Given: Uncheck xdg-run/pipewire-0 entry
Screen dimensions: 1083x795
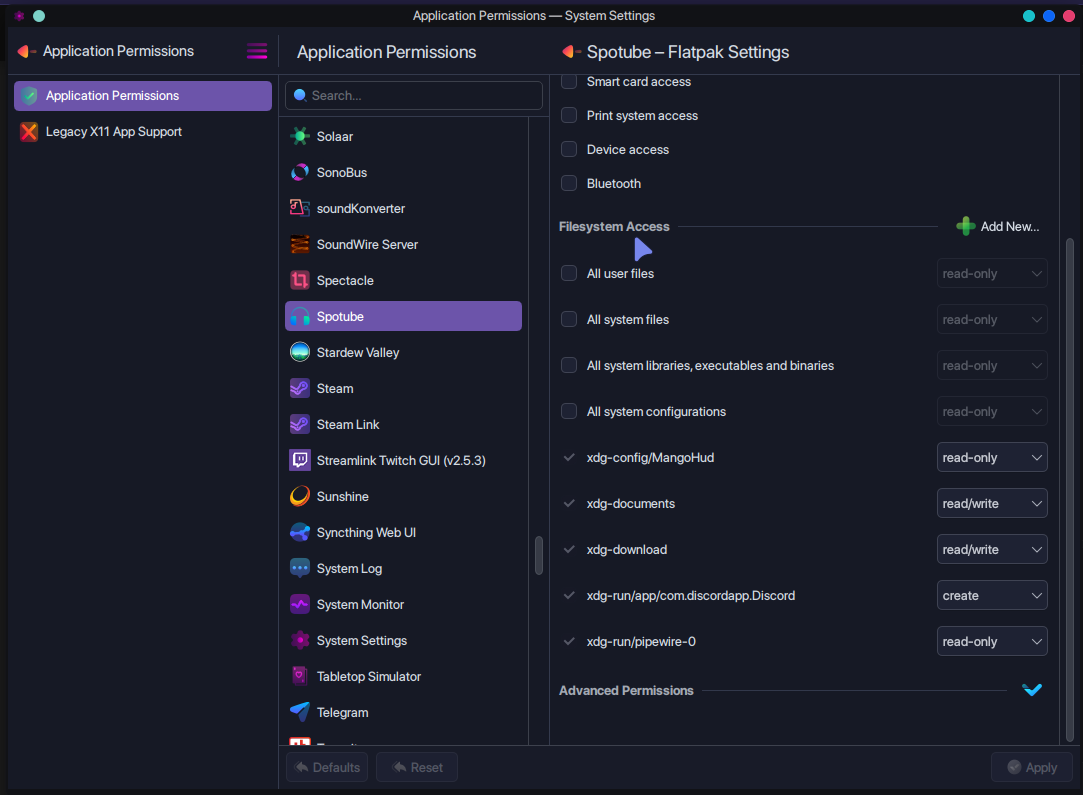Looking at the screenshot, I should tap(569, 642).
